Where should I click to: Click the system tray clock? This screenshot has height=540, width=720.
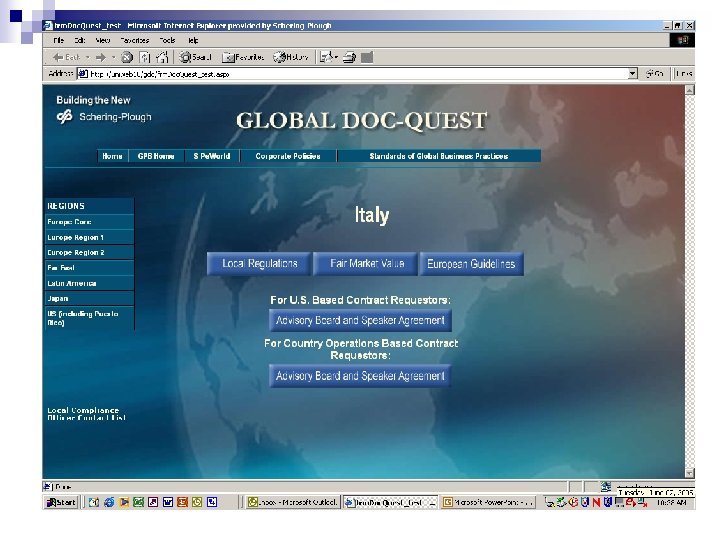[671, 503]
